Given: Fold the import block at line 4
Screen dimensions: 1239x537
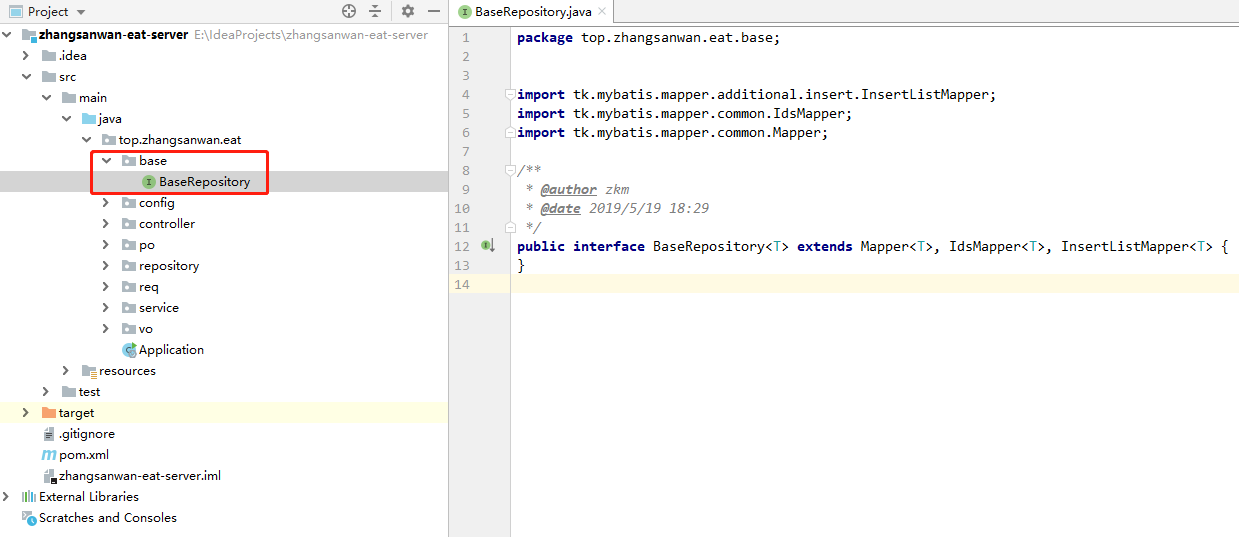Looking at the screenshot, I should coord(510,94).
